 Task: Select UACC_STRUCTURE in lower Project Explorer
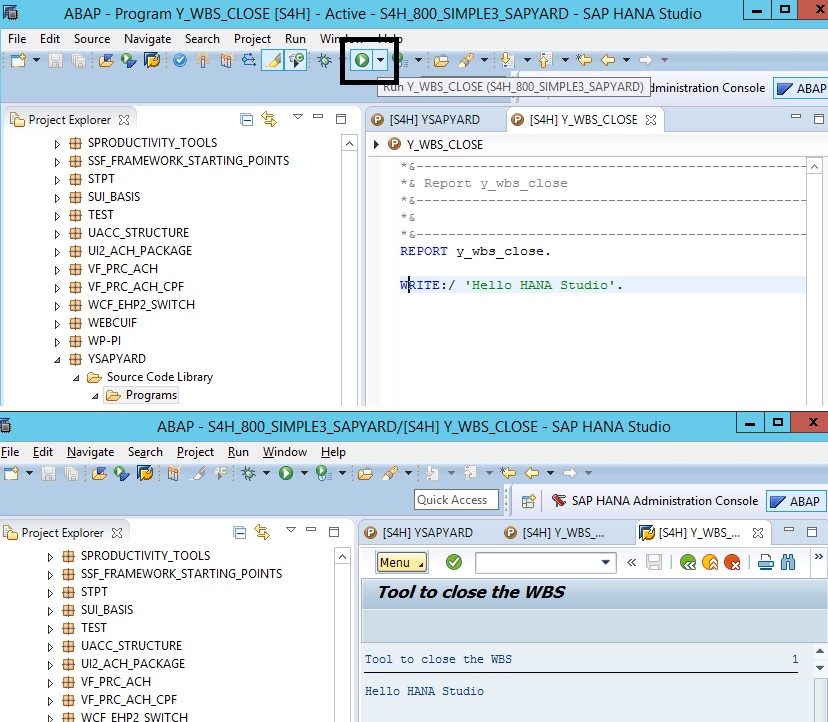click(131, 646)
